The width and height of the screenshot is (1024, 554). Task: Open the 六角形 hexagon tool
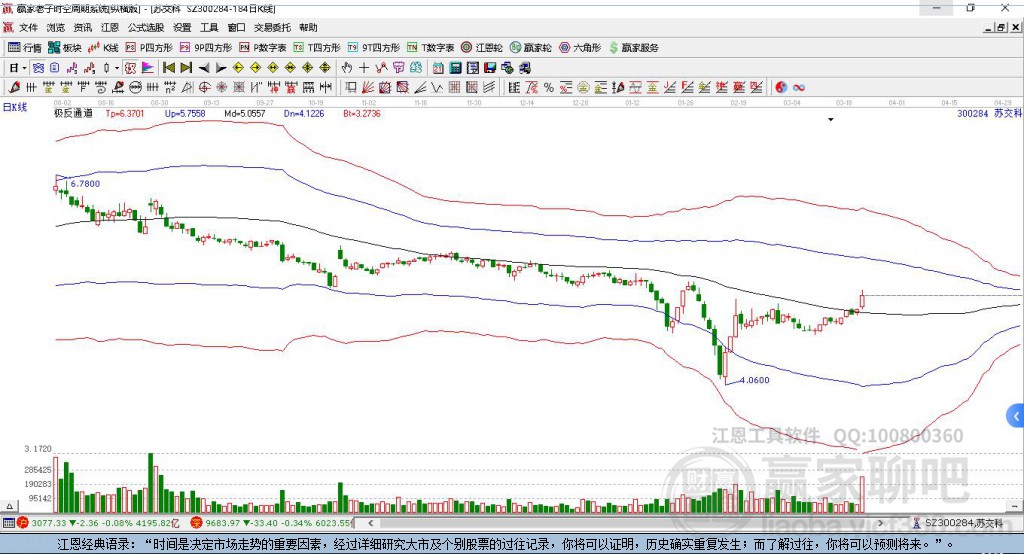(x=580, y=48)
